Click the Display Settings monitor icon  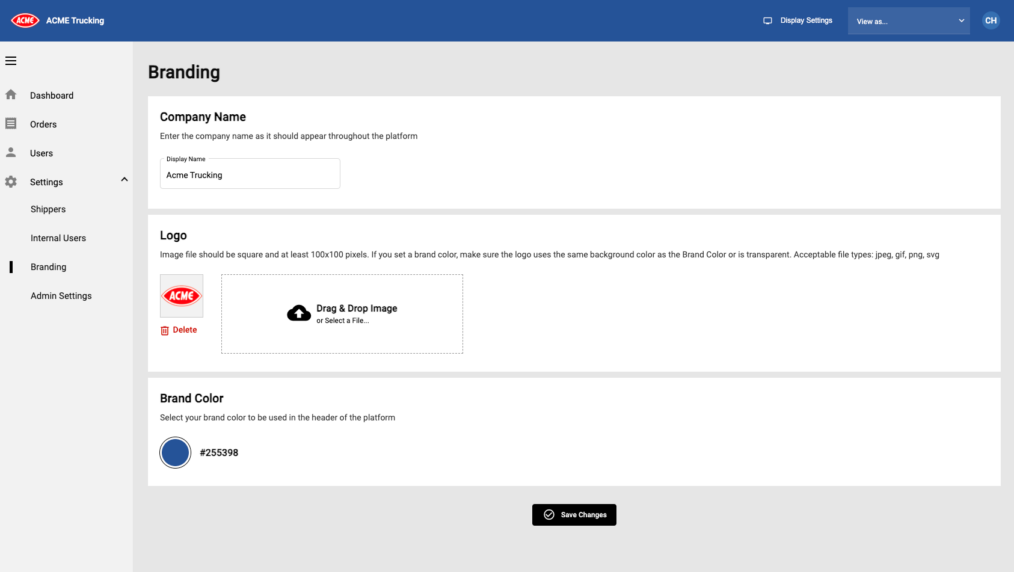(x=767, y=21)
